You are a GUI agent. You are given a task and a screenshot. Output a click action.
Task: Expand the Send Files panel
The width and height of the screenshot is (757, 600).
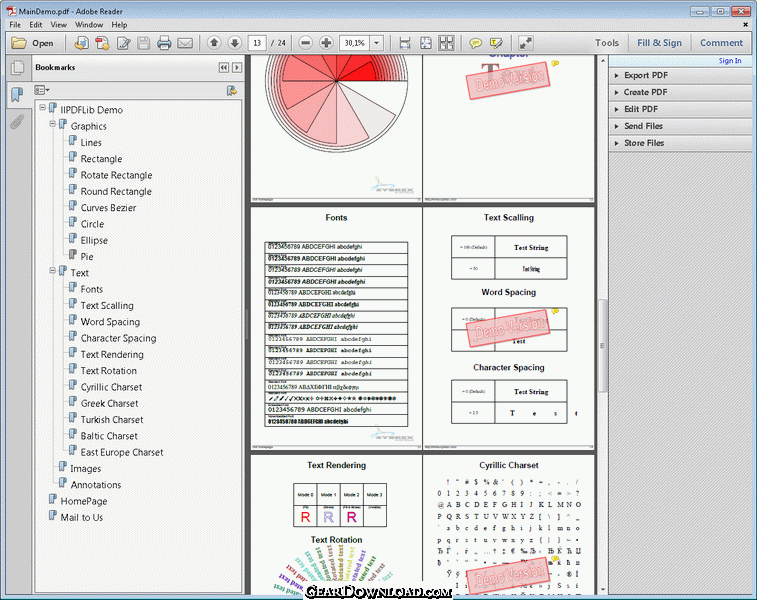[x=681, y=126]
